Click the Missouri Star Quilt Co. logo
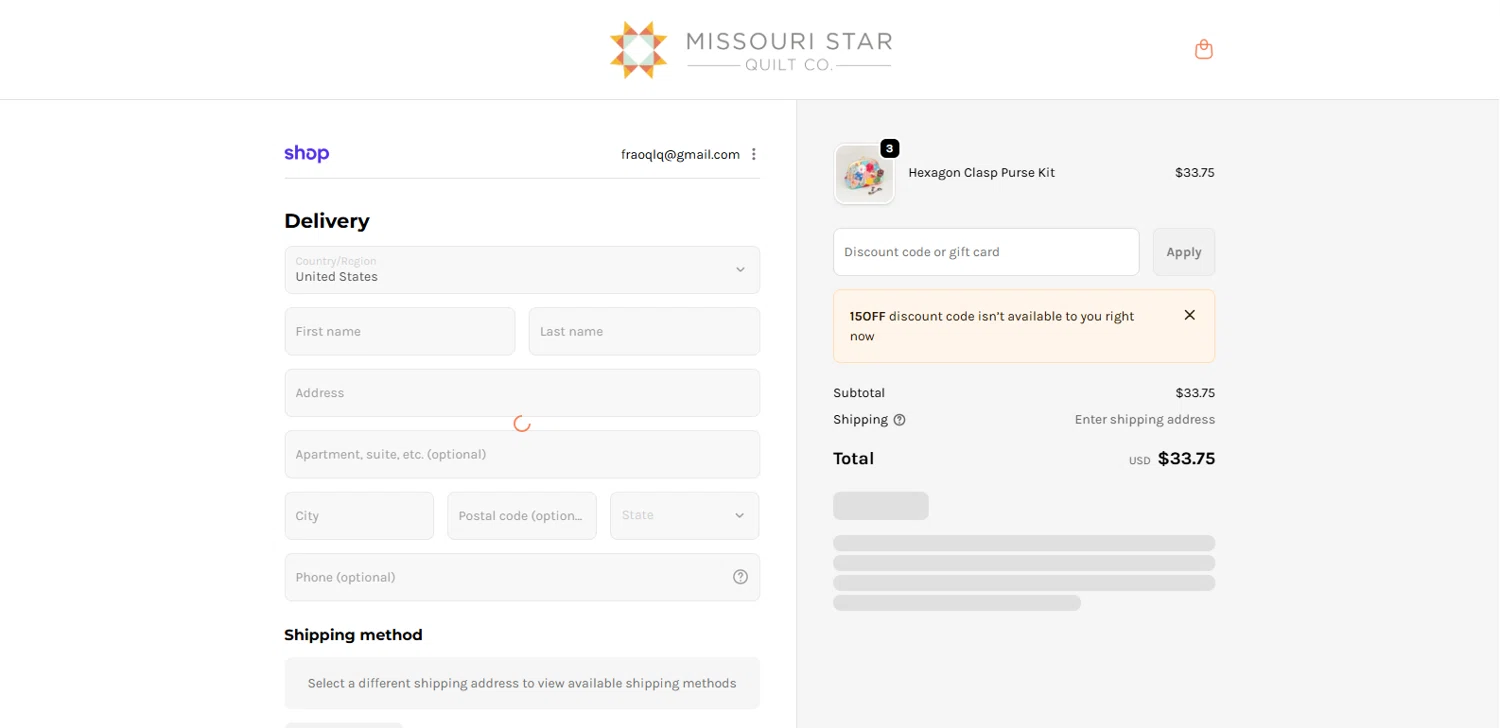Image resolution: width=1500 pixels, height=728 pixels. tap(750, 50)
